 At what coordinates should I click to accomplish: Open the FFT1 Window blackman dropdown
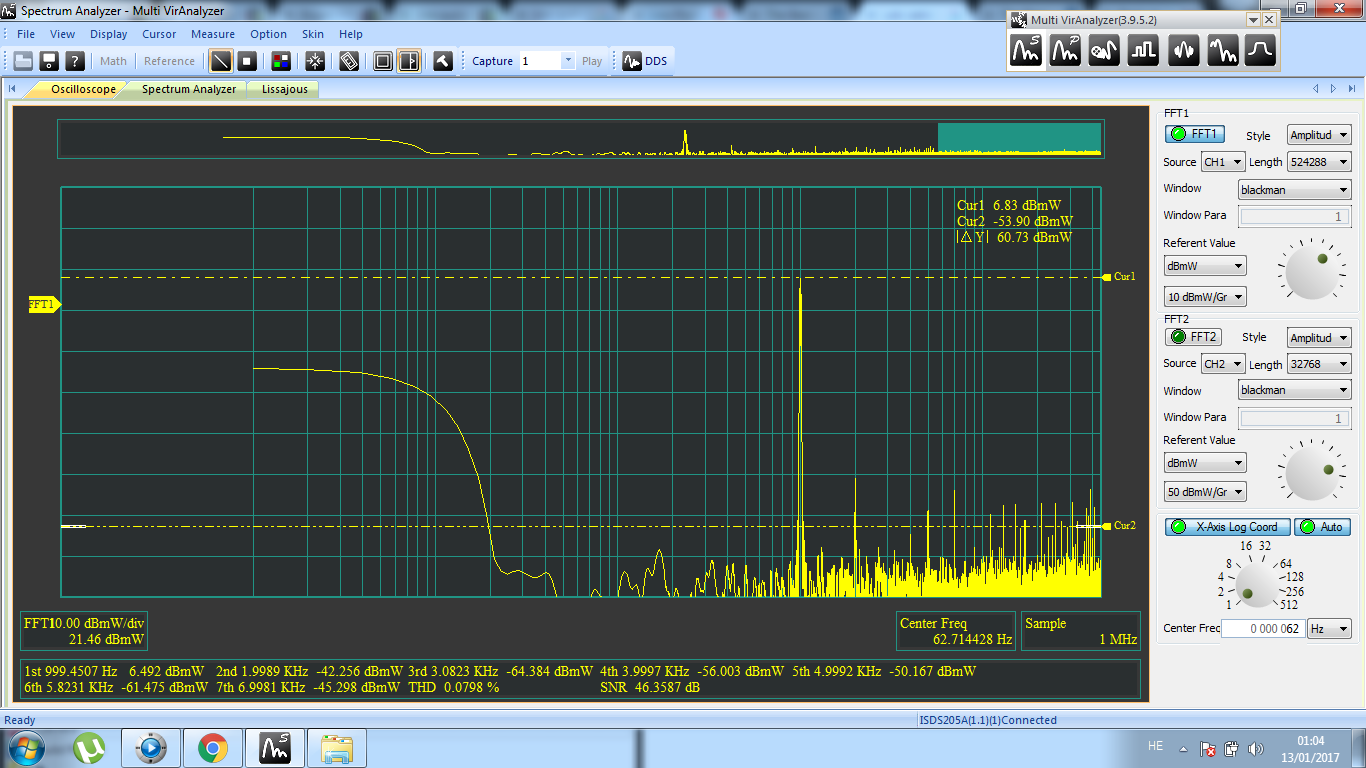click(x=1294, y=190)
